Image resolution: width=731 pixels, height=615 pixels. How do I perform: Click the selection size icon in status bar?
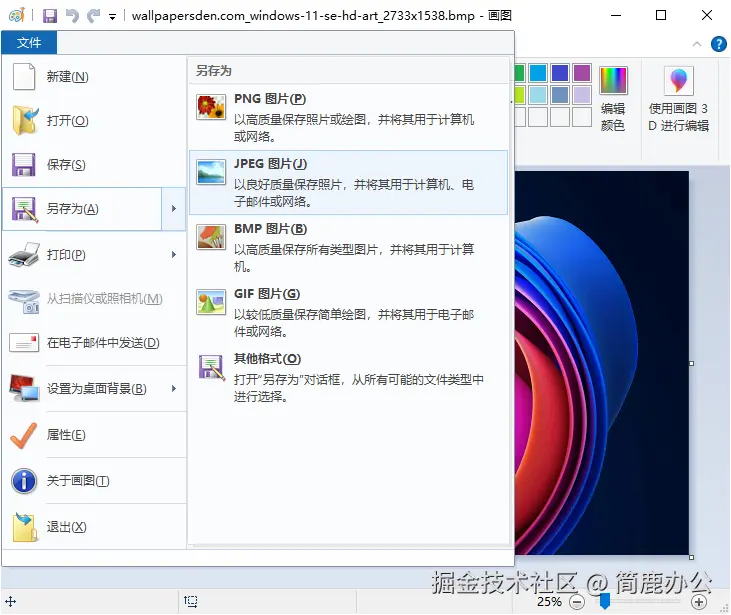(191, 601)
